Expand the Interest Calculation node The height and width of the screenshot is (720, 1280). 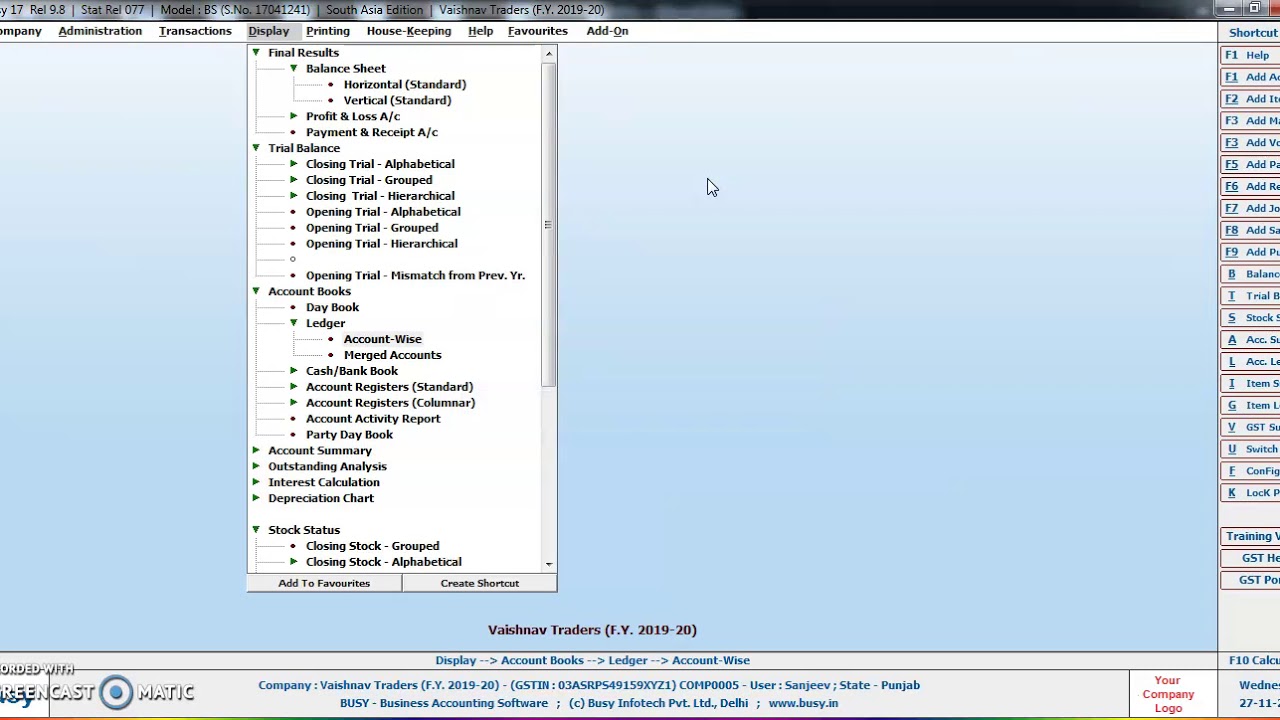[x=256, y=482]
